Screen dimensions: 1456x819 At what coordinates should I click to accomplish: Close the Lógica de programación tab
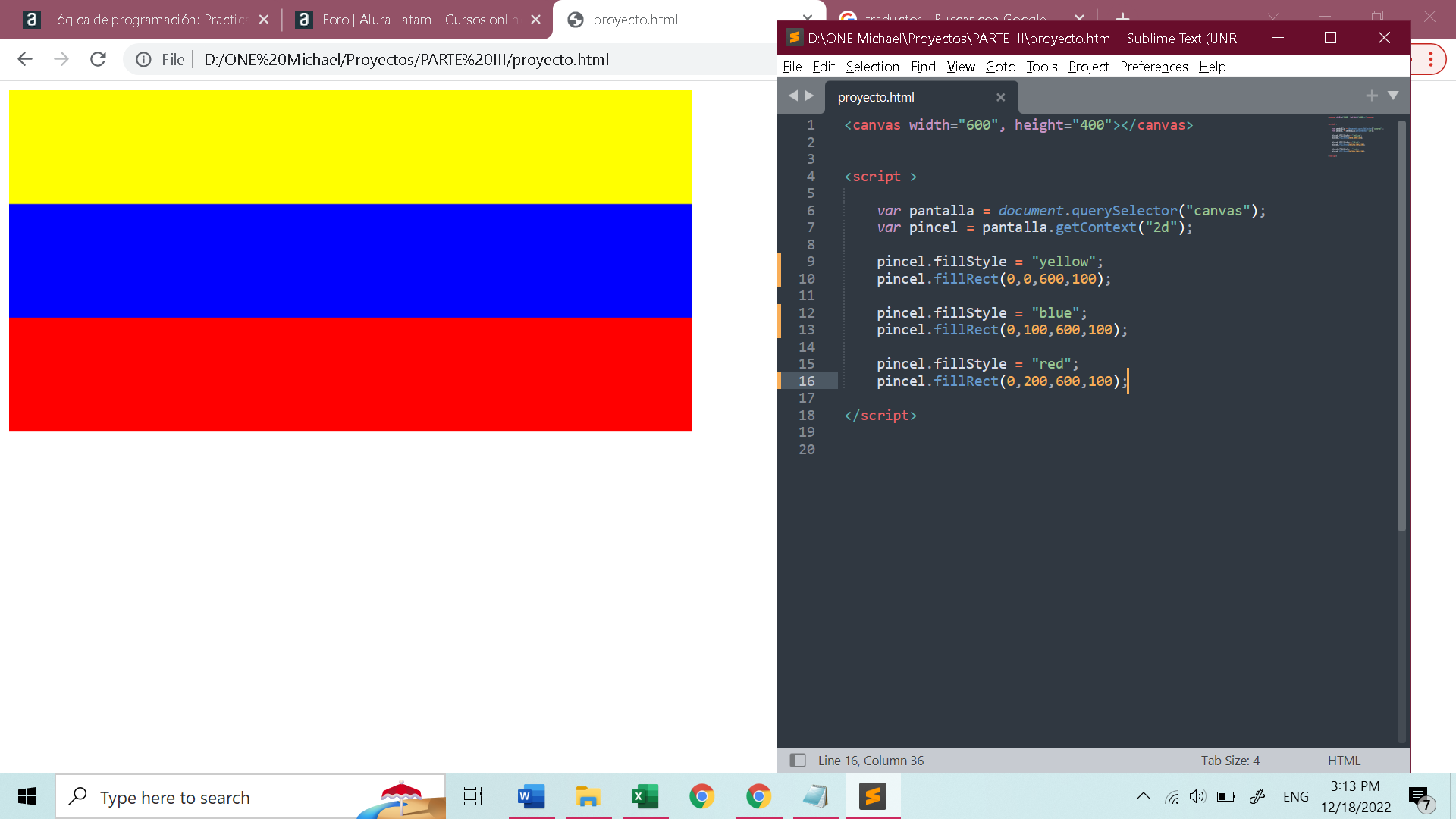click(x=264, y=20)
